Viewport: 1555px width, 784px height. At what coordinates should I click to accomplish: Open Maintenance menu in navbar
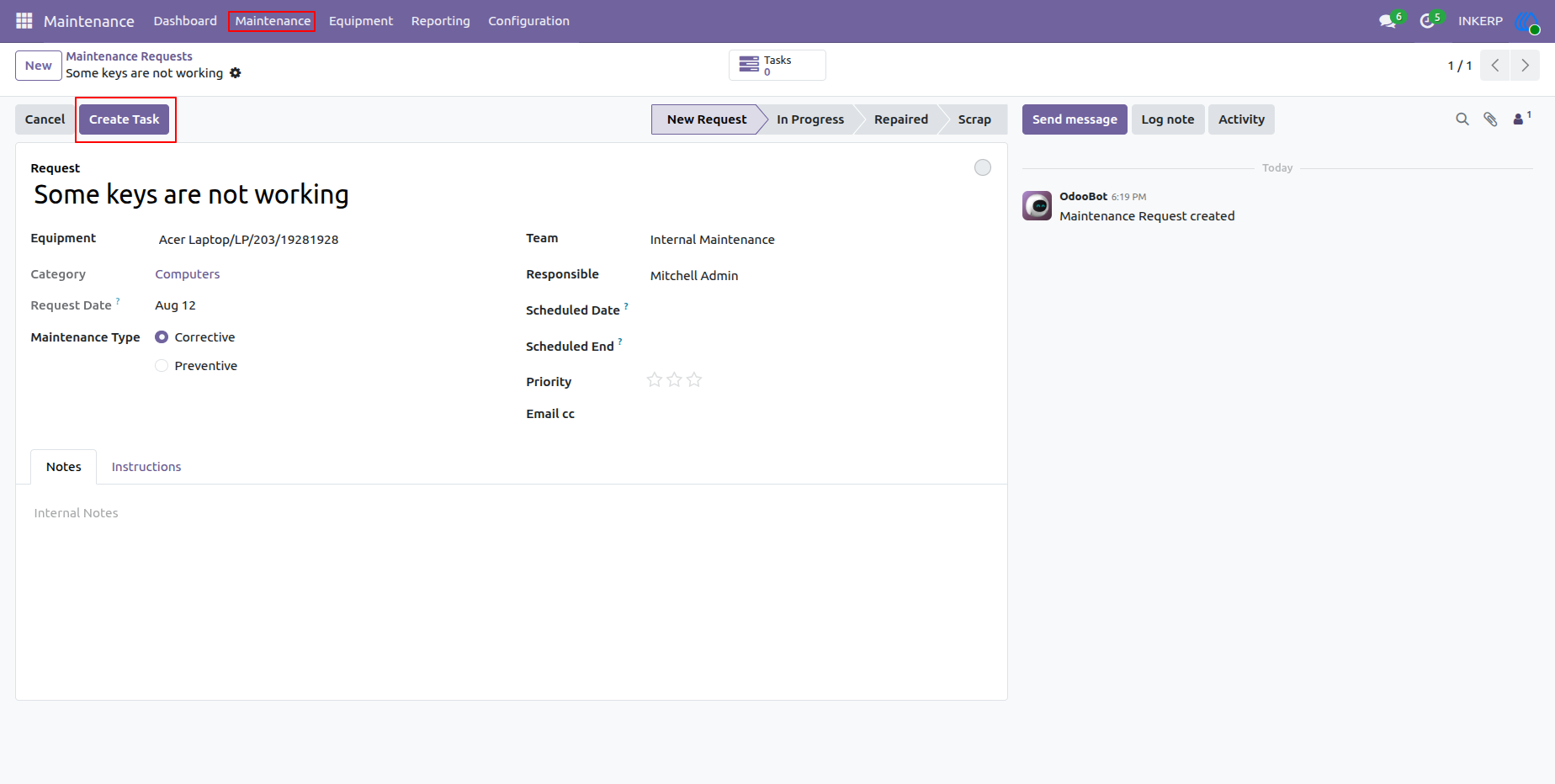click(273, 21)
